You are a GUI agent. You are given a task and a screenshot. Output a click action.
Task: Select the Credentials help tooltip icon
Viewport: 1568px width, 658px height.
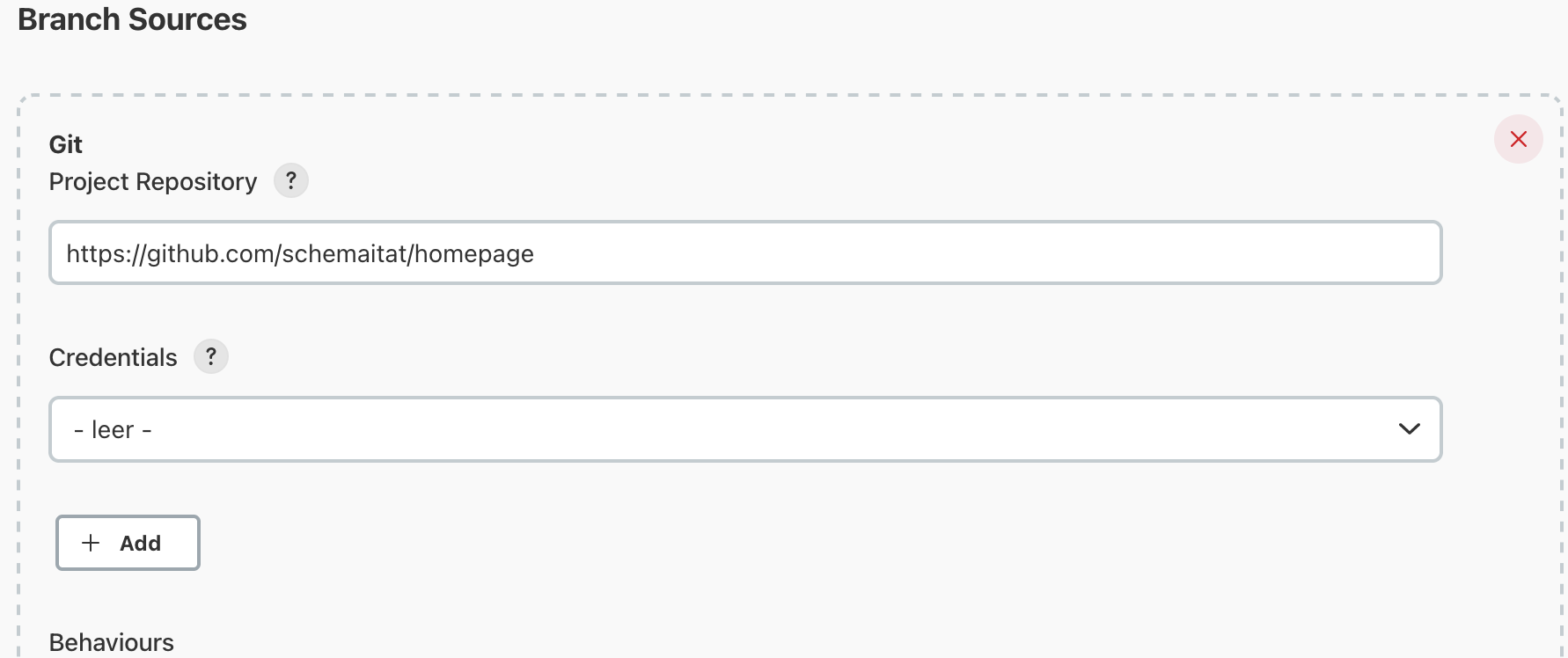pyautogui.click(x=210, y=356)
